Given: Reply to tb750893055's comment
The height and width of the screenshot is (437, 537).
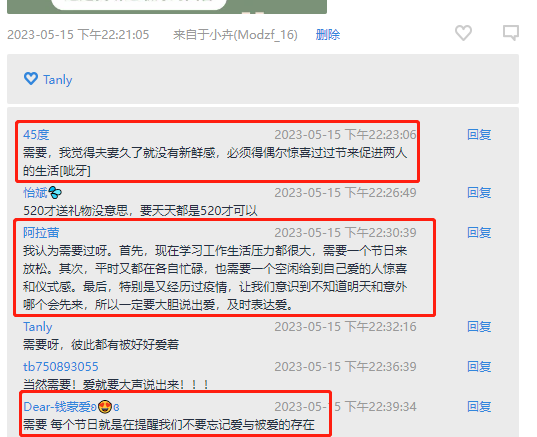Looking at the screenshot, I should pos(479,366).
